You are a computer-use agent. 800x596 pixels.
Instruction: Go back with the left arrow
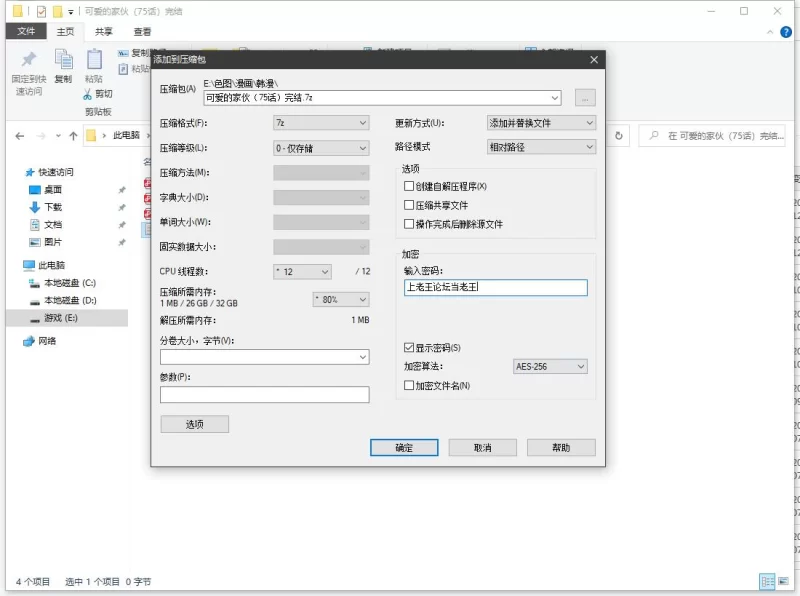click(x=20, y=136)
